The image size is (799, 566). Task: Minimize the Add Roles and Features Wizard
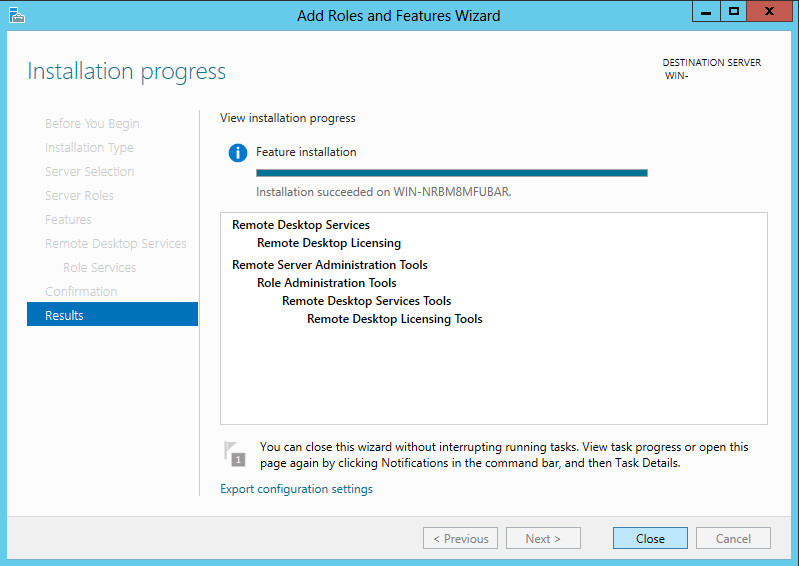coord(706,12)
